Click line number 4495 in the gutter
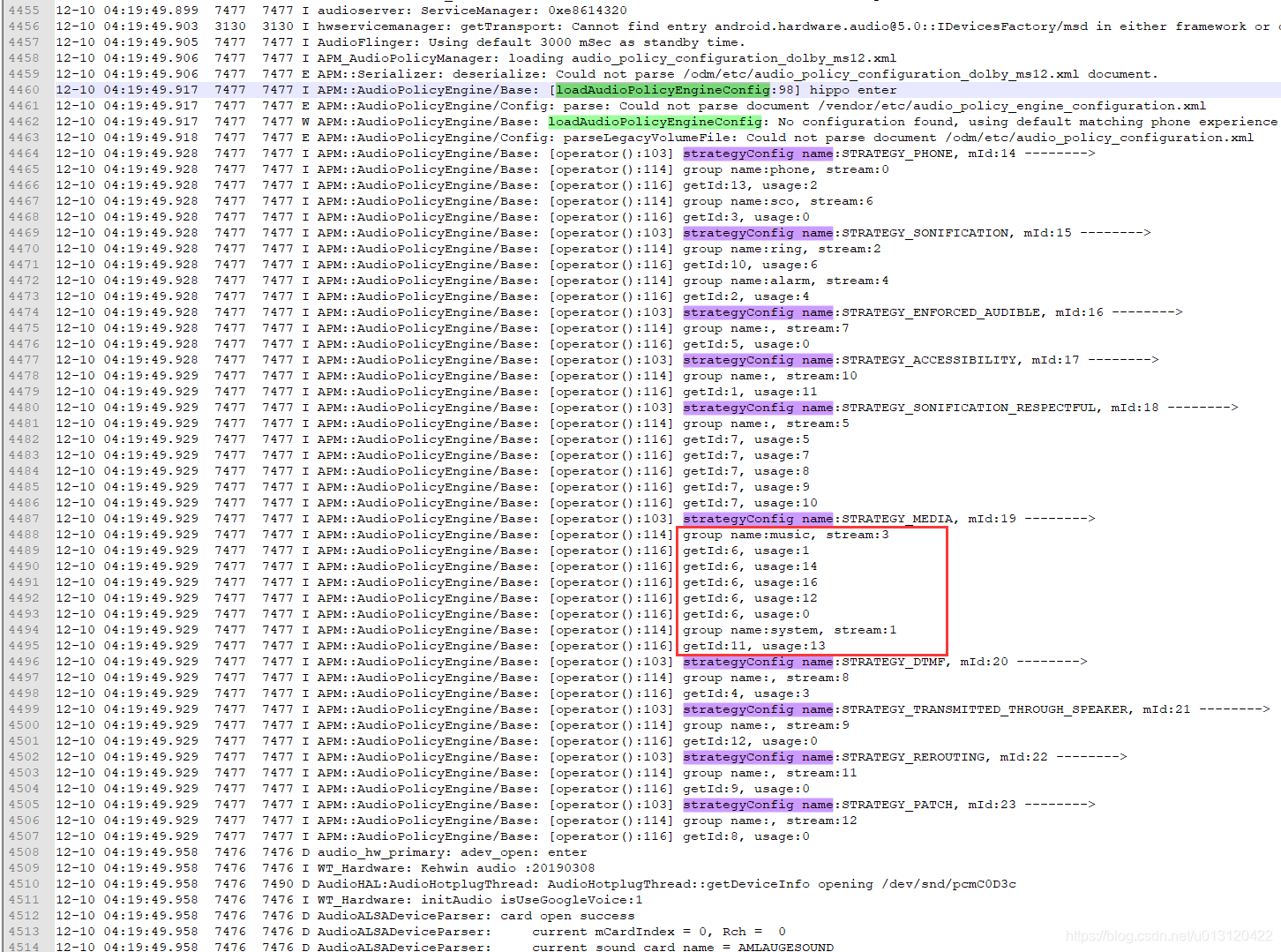 tap(24, 646)
